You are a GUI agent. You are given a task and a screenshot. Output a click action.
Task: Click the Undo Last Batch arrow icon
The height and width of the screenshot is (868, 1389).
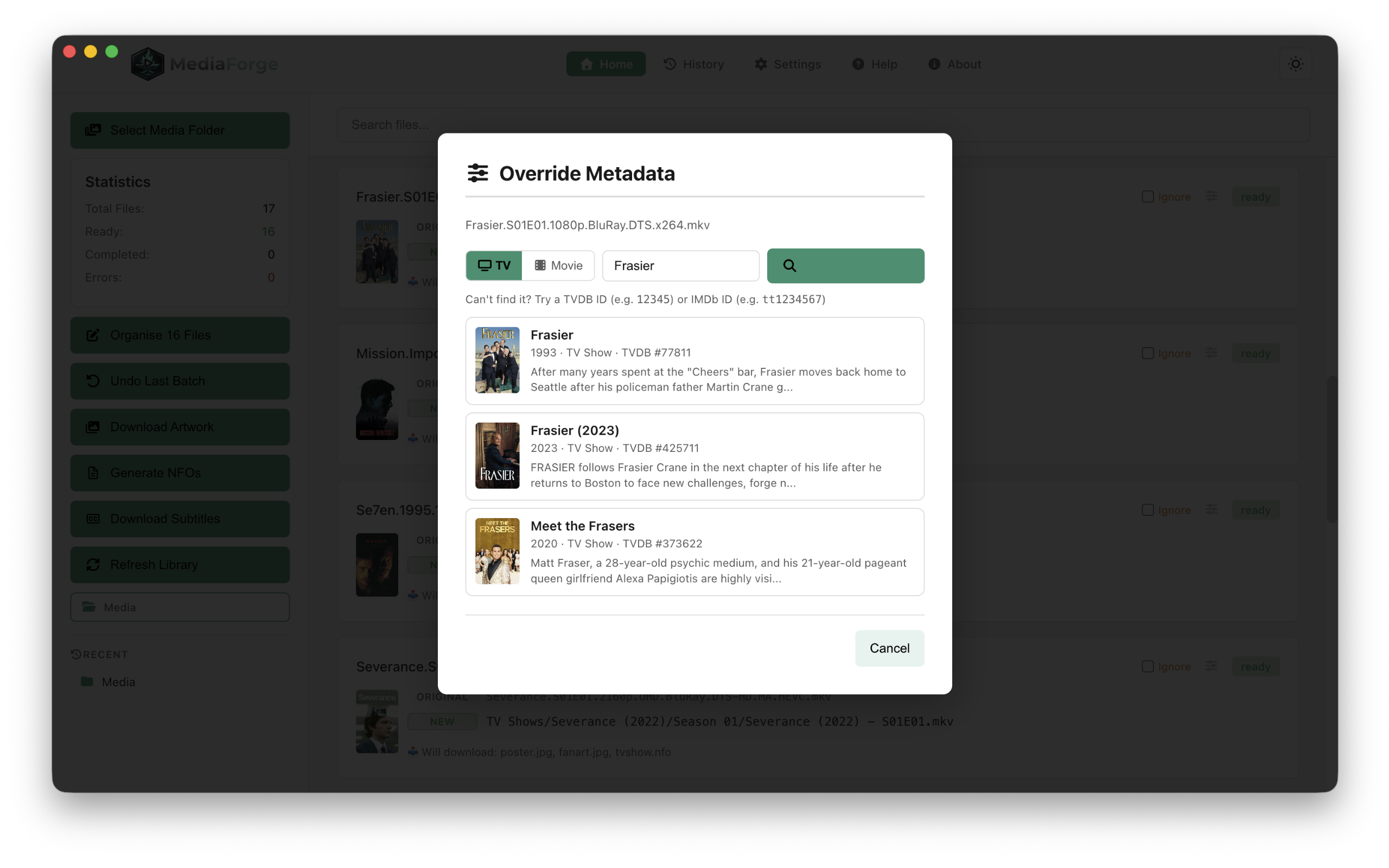point(93,381)
